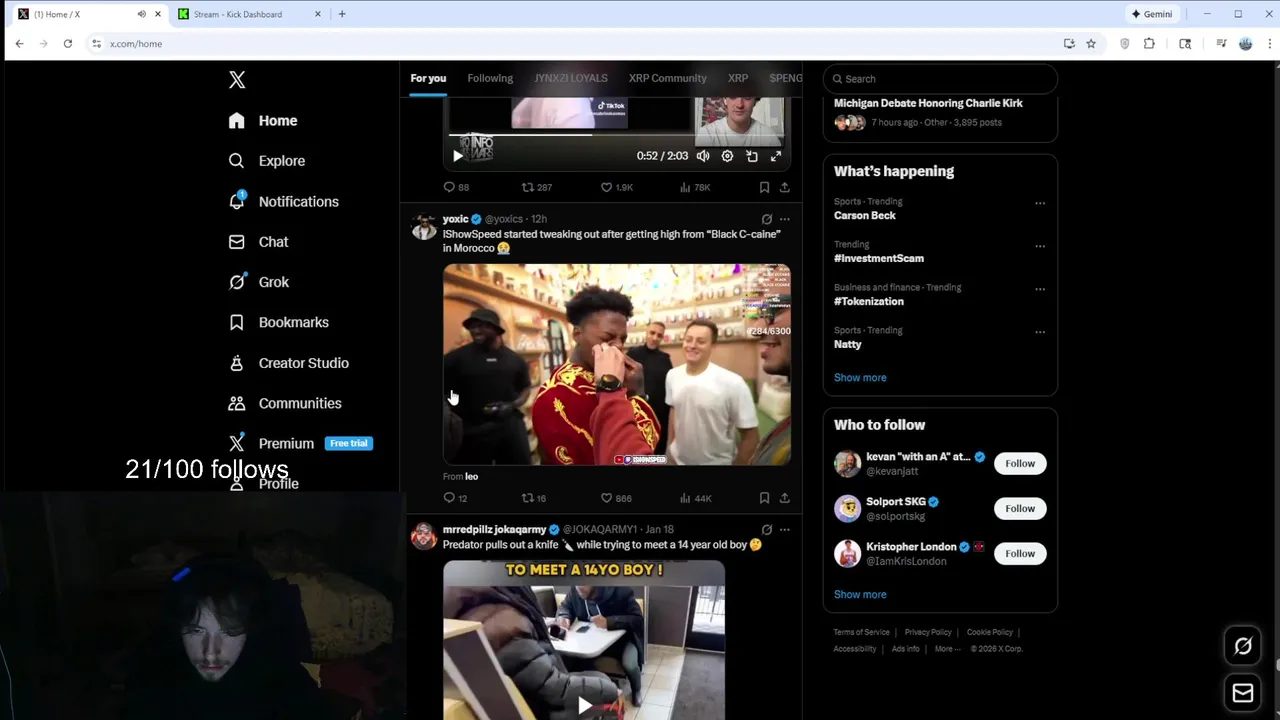This screenshot has height=720, width=1280.
Task: Like the top post with 1.9K likes
Action: 616,187
